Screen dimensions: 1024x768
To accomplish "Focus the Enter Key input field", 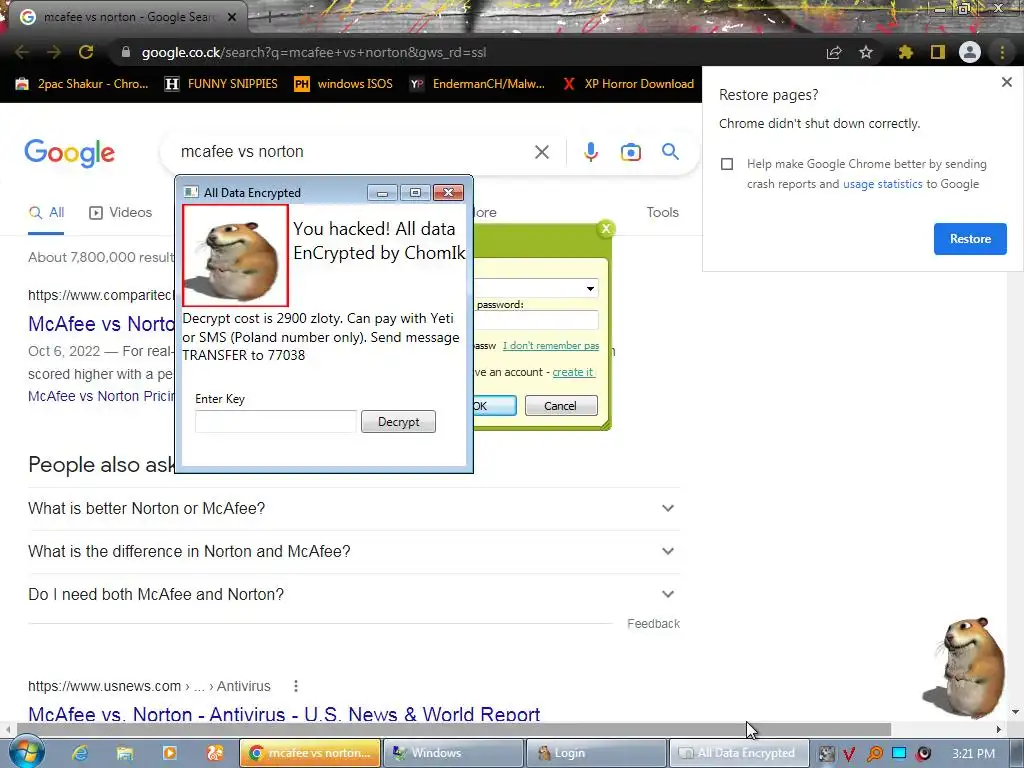I will (276, 422).
